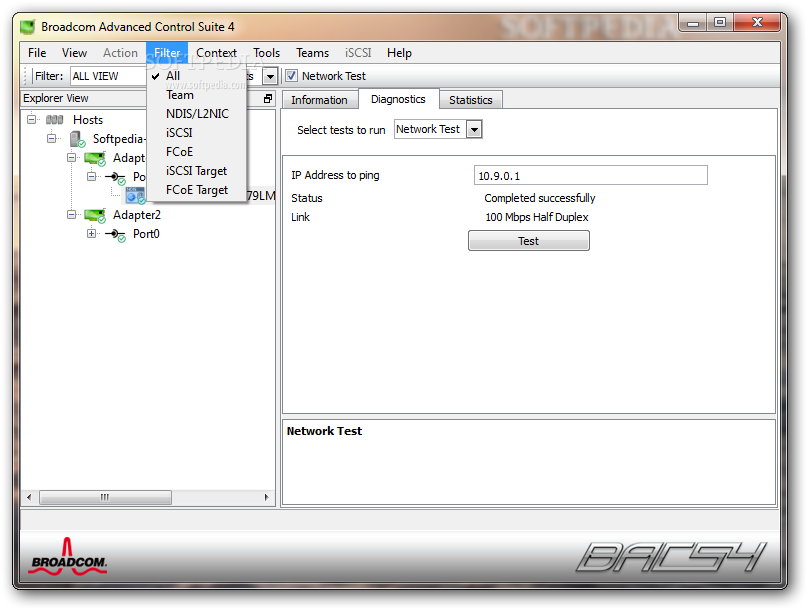Click the ALL VIEW filter box
This screenshot has height=610, width=808.
pos(109,76)
